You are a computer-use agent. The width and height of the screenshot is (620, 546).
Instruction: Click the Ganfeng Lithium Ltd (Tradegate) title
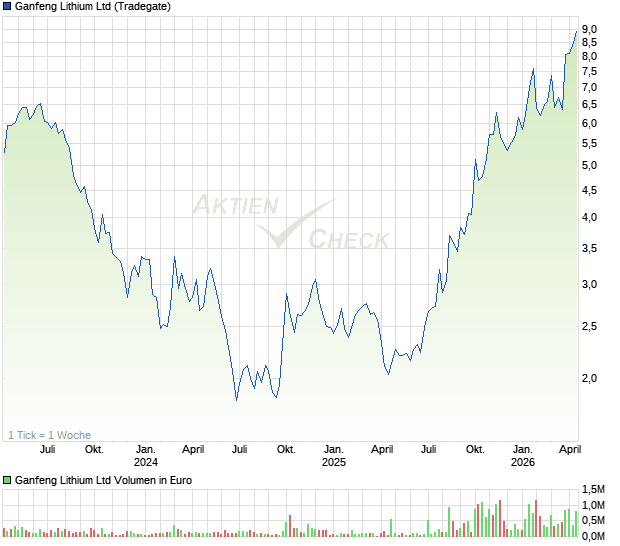click(93, 6)
